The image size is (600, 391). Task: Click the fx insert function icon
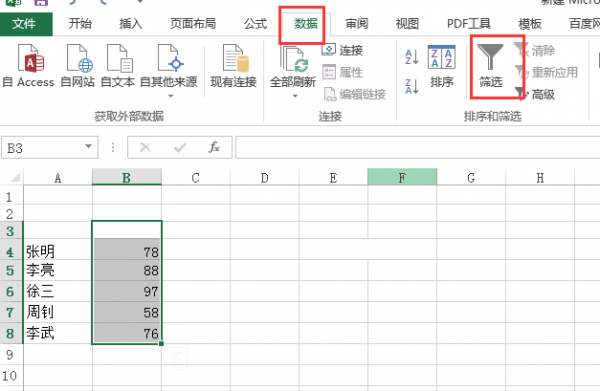click(214, 147)
